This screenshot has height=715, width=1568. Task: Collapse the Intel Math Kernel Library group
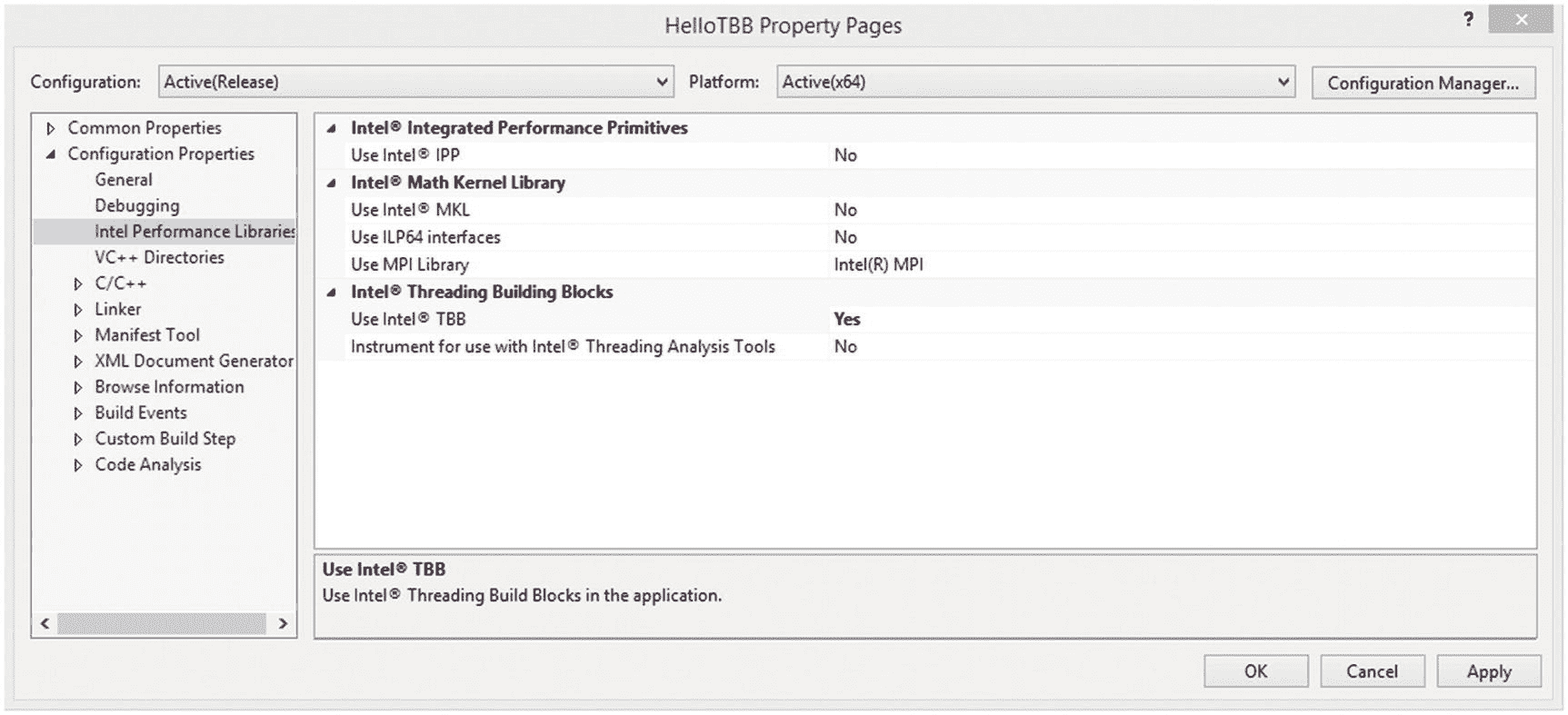pyautogui.click(x=332, y=184)
